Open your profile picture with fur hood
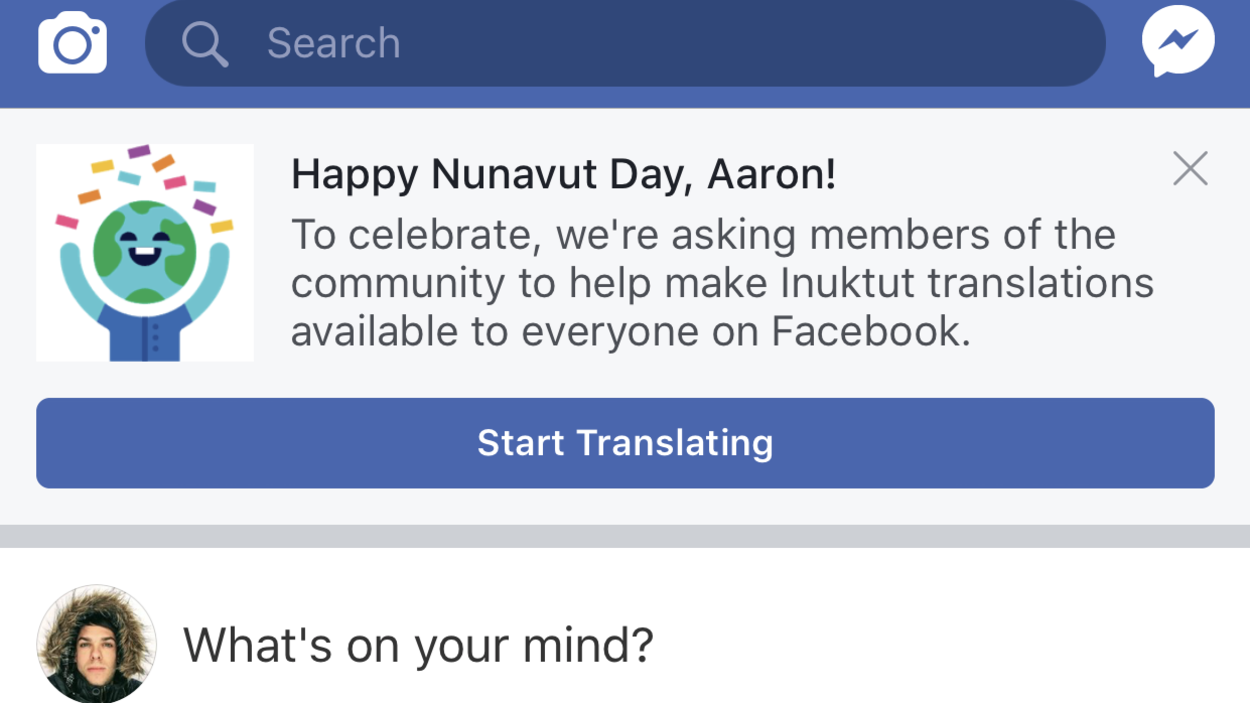This screenshot has width=1250, height=703. click(96, 644)
